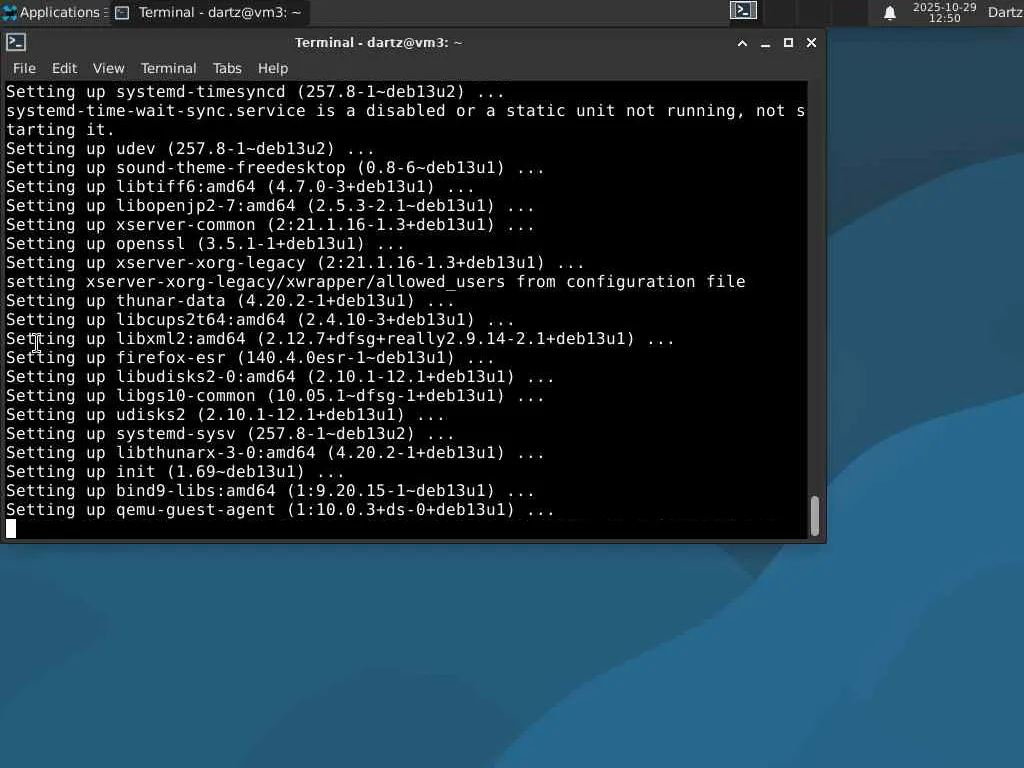The height and width of the screenshot is (768, 1024).
Task: Click the line 'Setting up systemd-timesyncd'
Action: pos(255,91)
